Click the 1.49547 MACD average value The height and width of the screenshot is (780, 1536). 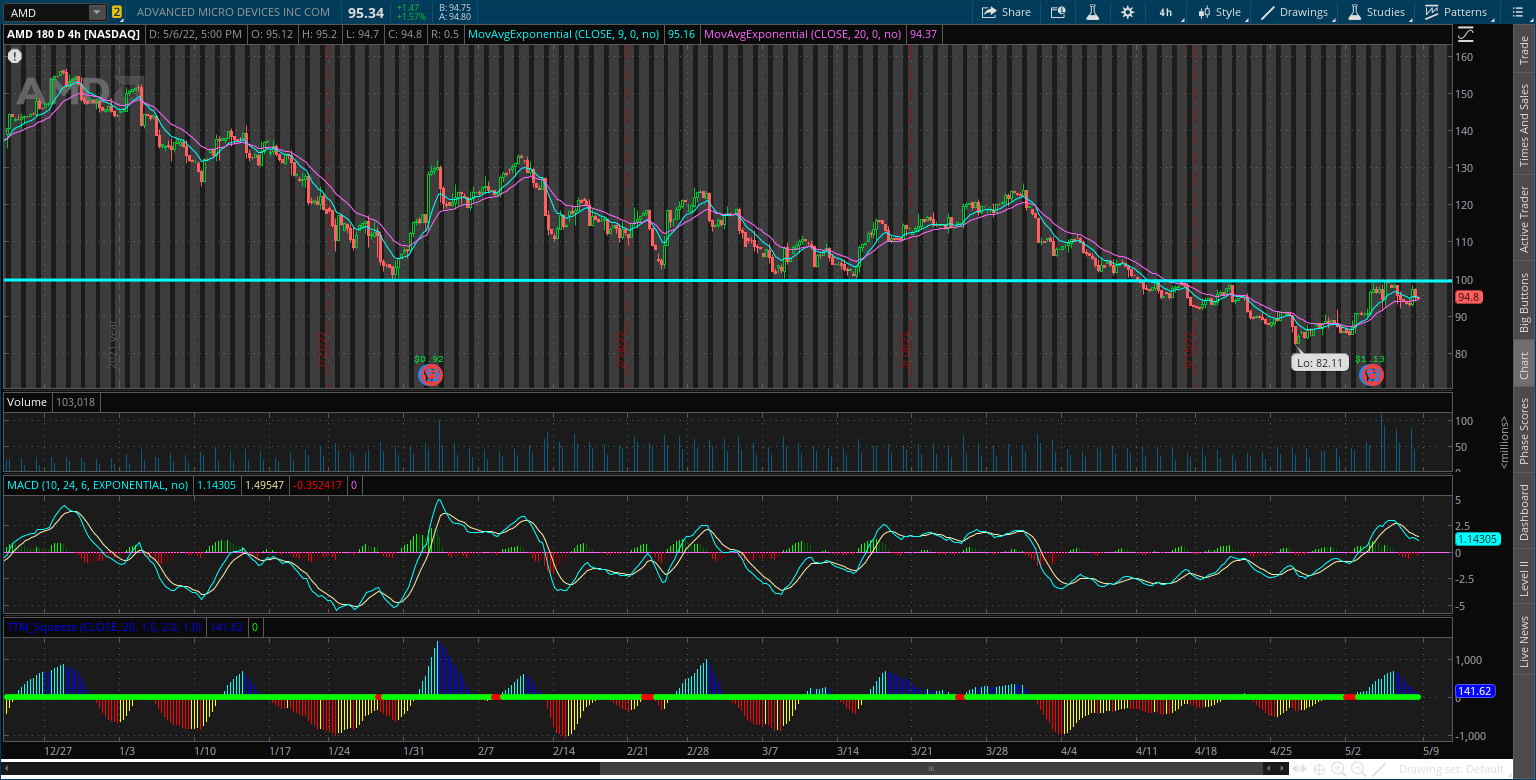(264, 485)
